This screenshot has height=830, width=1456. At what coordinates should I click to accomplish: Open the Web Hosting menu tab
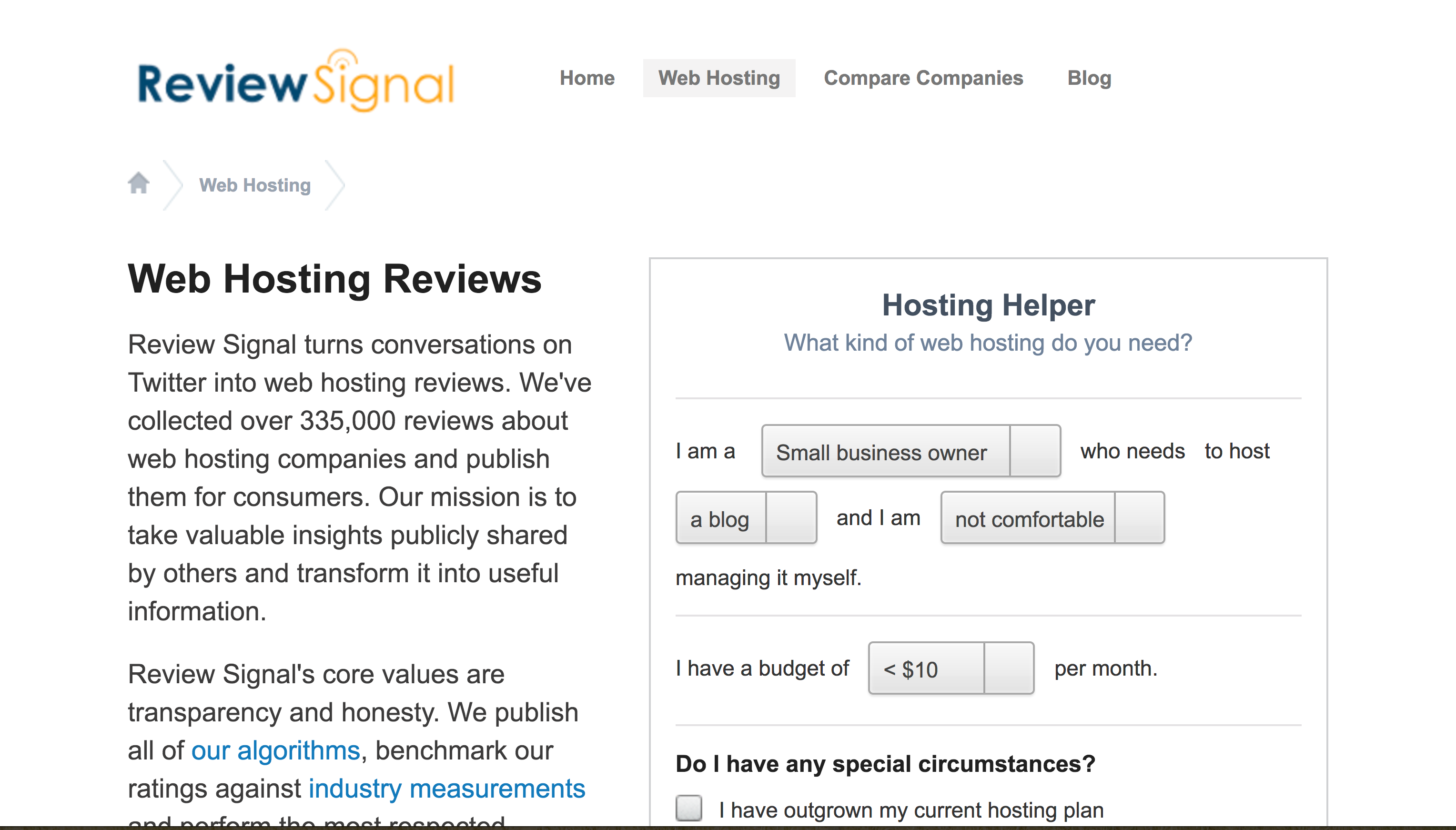click(x=720, y=78)
